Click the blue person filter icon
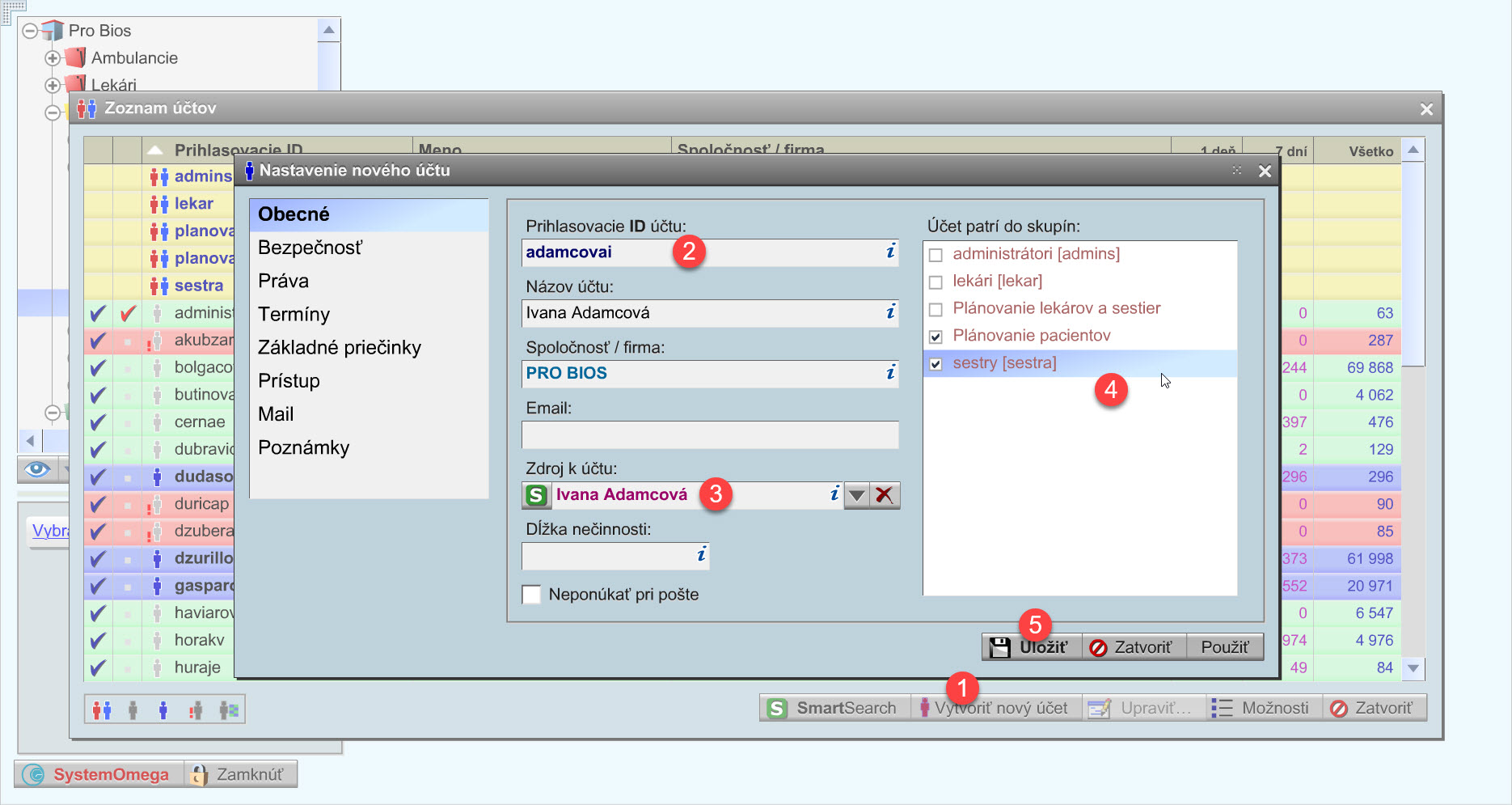1512x805 pixels. [163, 710]
